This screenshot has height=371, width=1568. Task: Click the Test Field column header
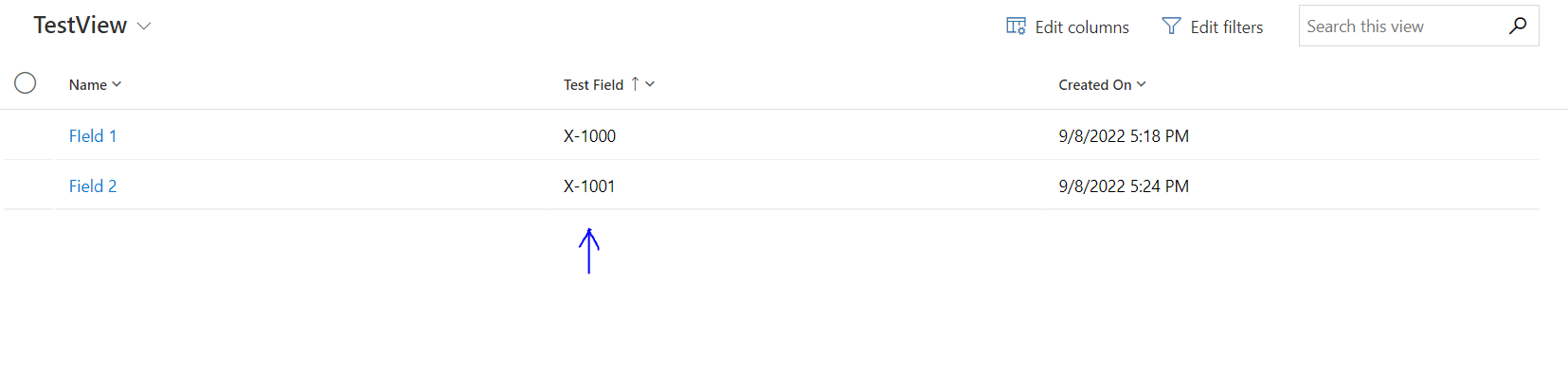click(x=594, y=84)
